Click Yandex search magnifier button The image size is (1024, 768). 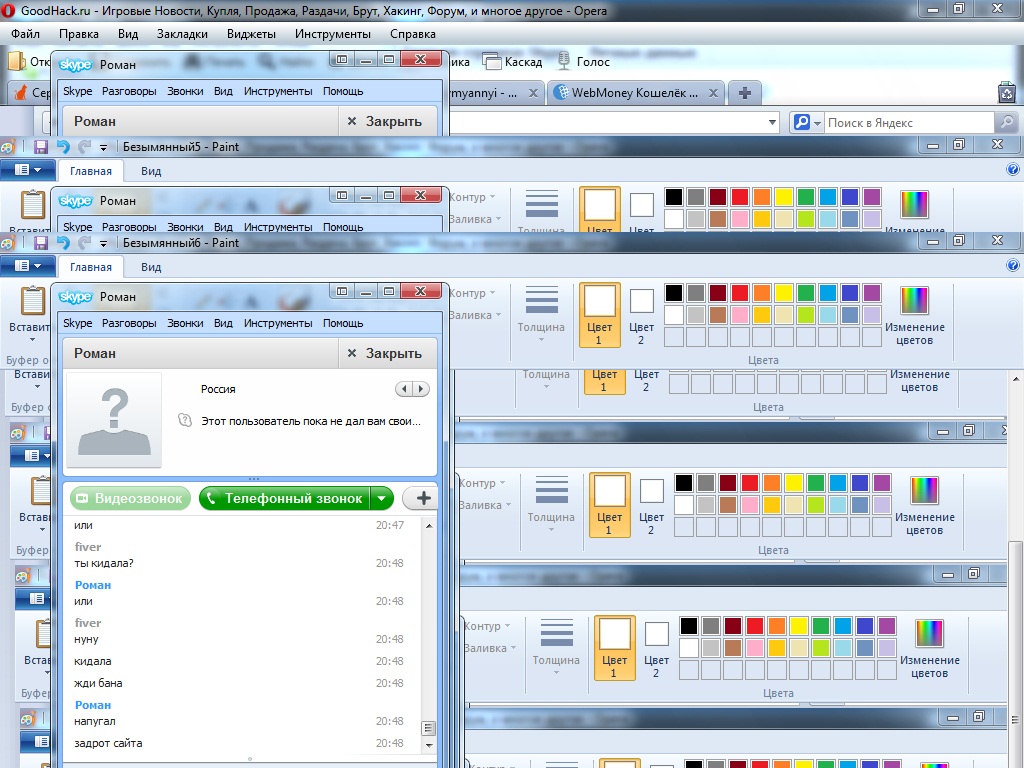1006,122
